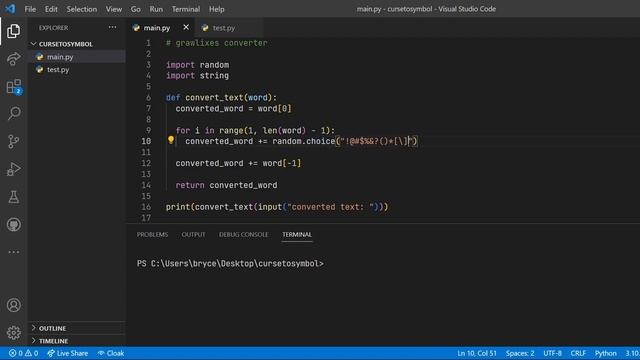Open the Explorer view in activity bar
This screenshot has width=640, height=360.
[x=13, y=31]
